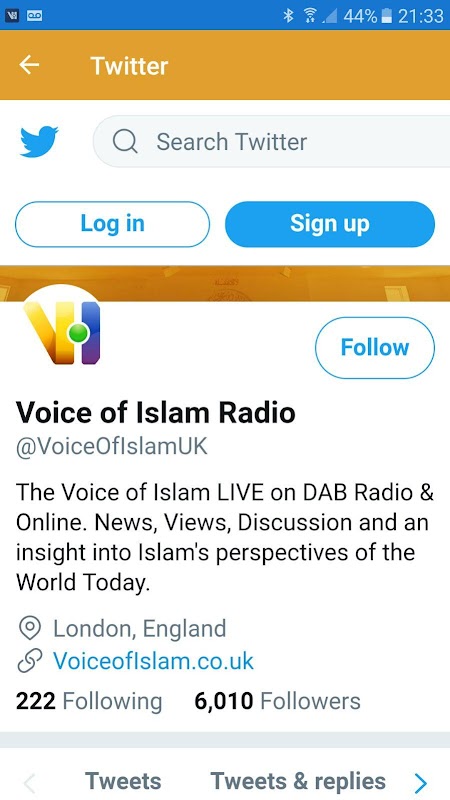Focus the Search Twitter field

click(x=273, y=141)
